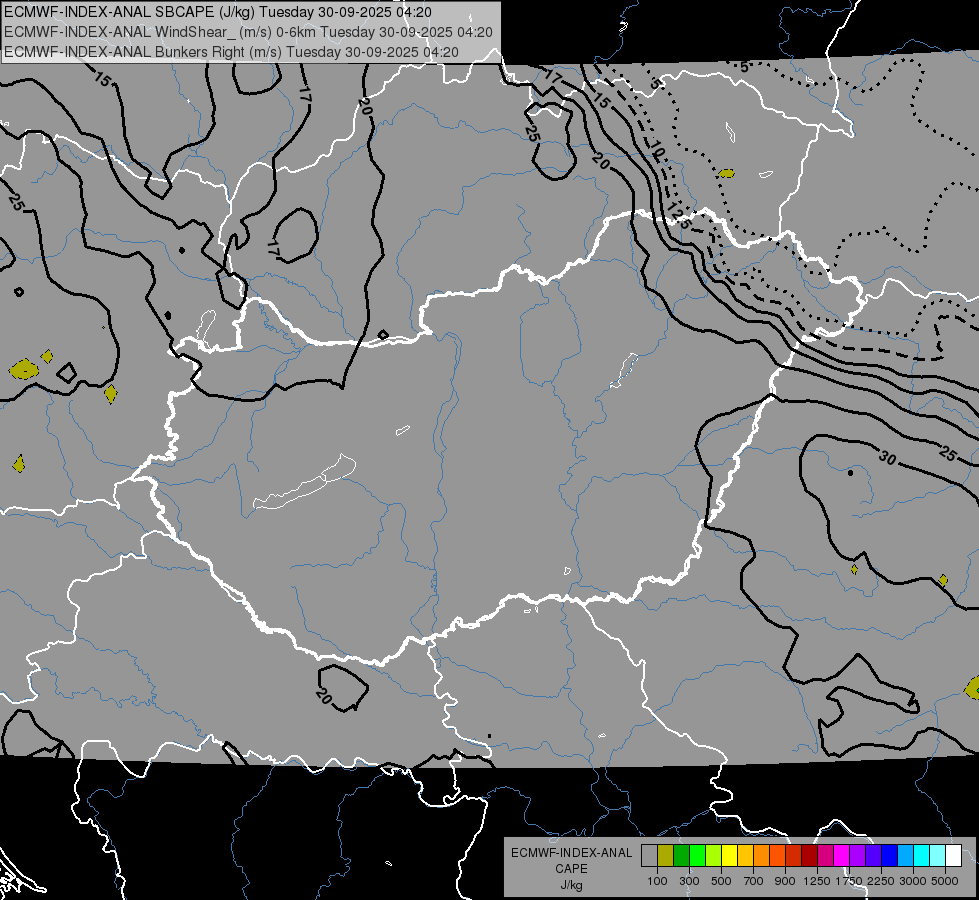Select the WindShear 0-6km title line
979x900 pixels.
pos(248,32)
